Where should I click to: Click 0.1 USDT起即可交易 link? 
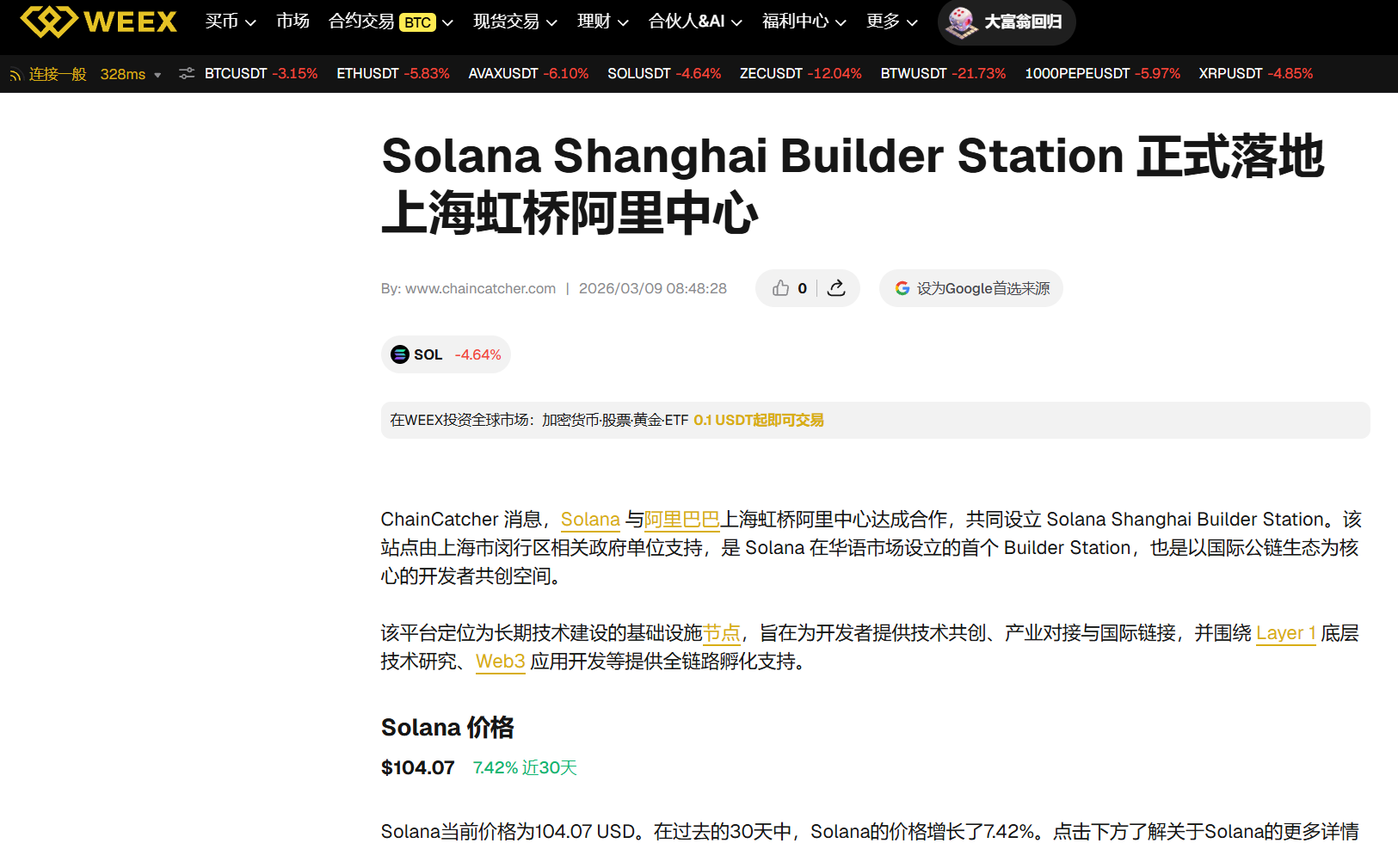[759, 420]
